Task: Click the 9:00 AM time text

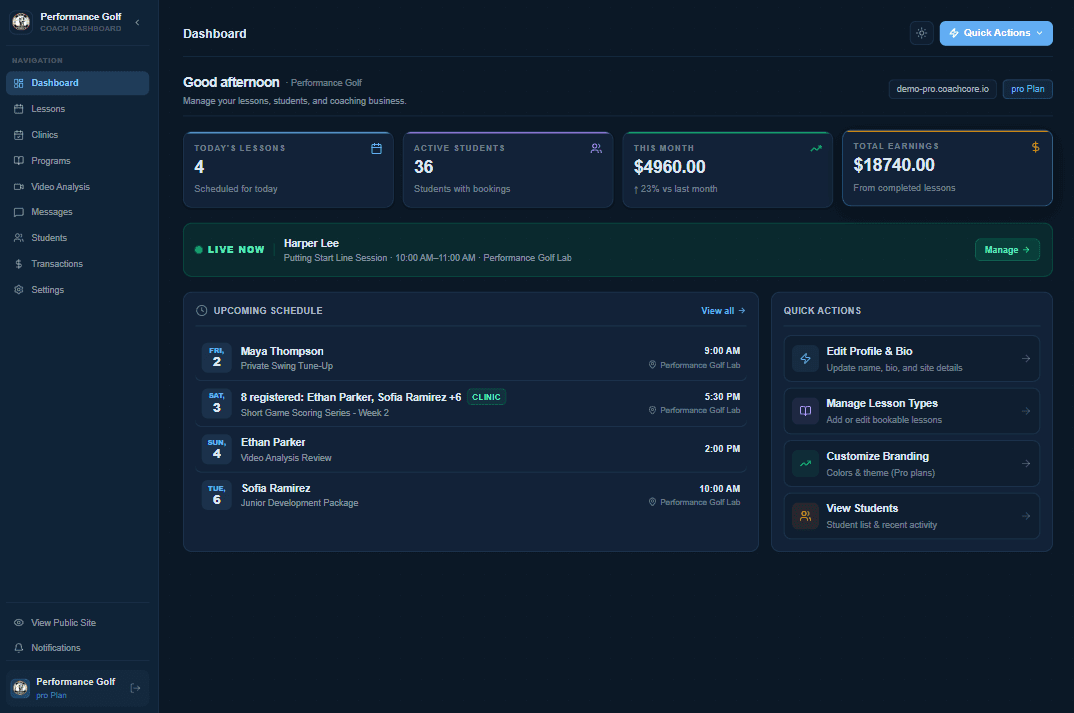Action: [x=722, y=351]
